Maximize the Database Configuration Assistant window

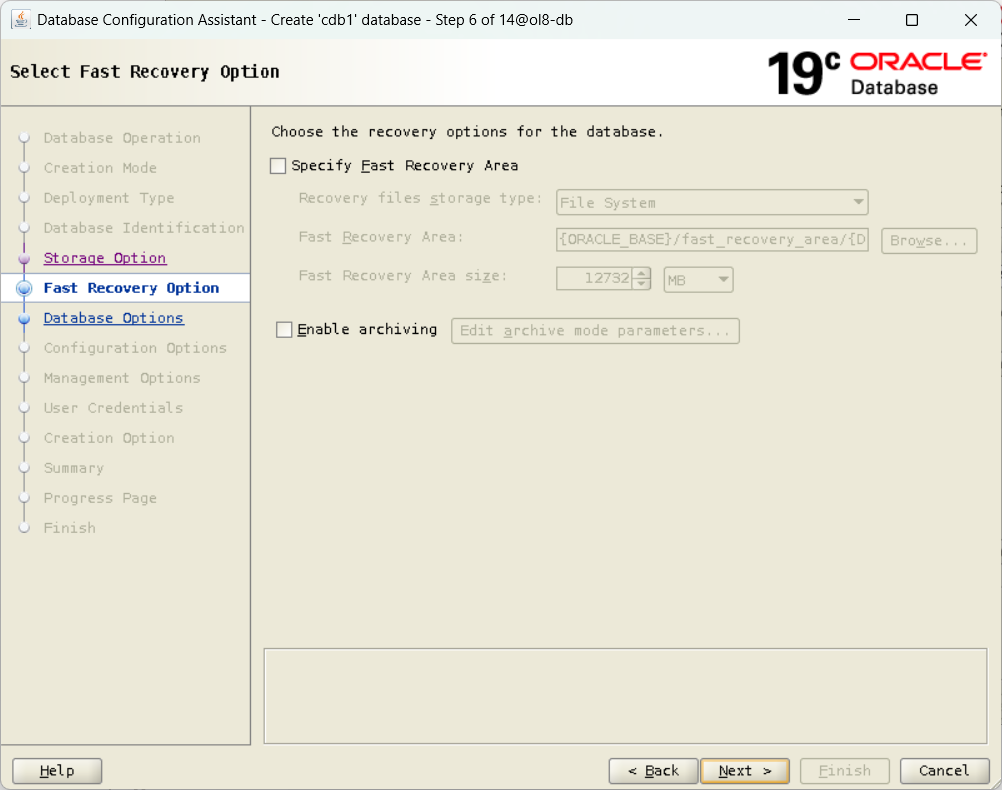click(912, 20)
